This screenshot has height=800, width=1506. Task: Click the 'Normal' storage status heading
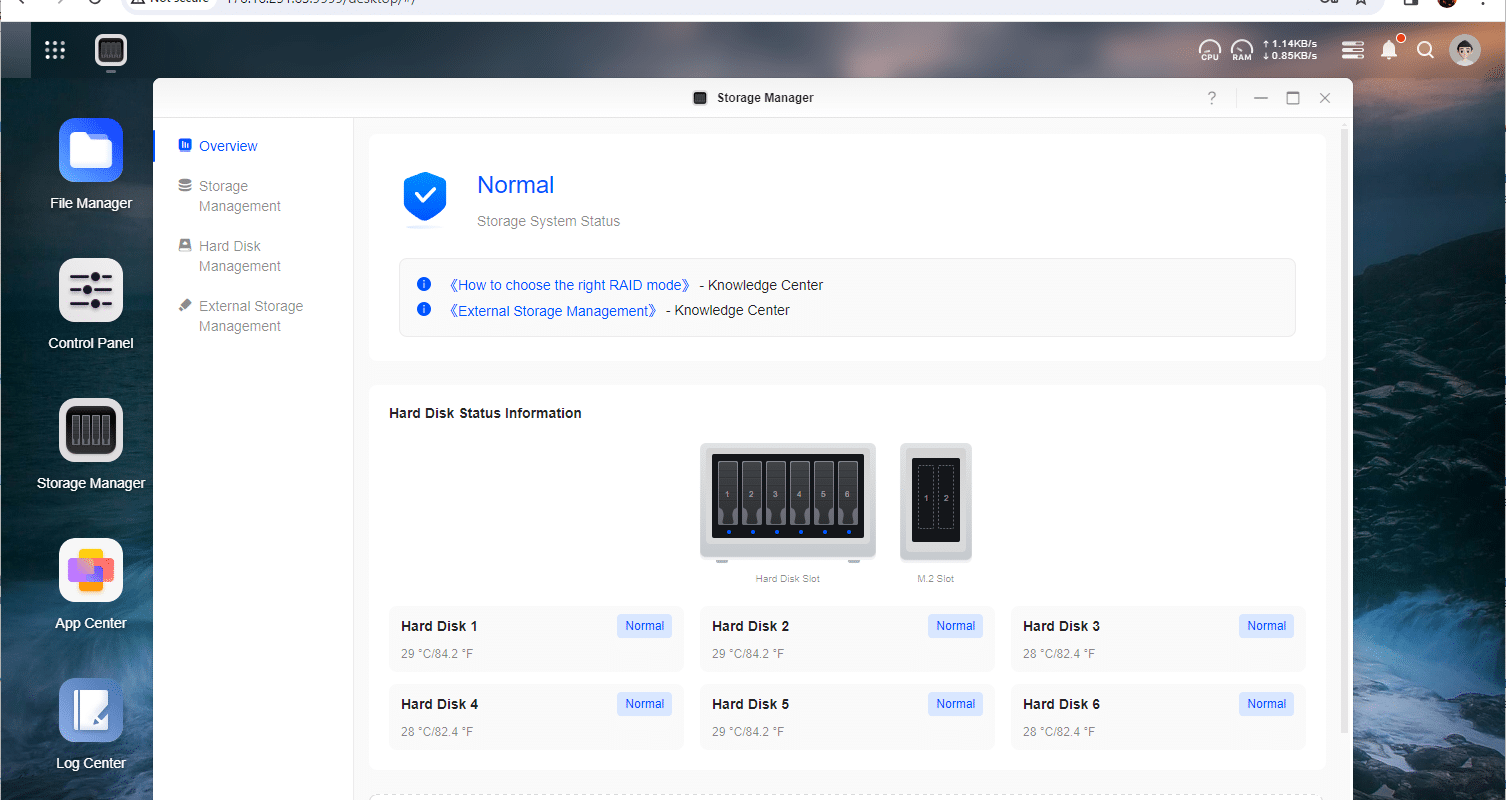(x=515, y=185)
